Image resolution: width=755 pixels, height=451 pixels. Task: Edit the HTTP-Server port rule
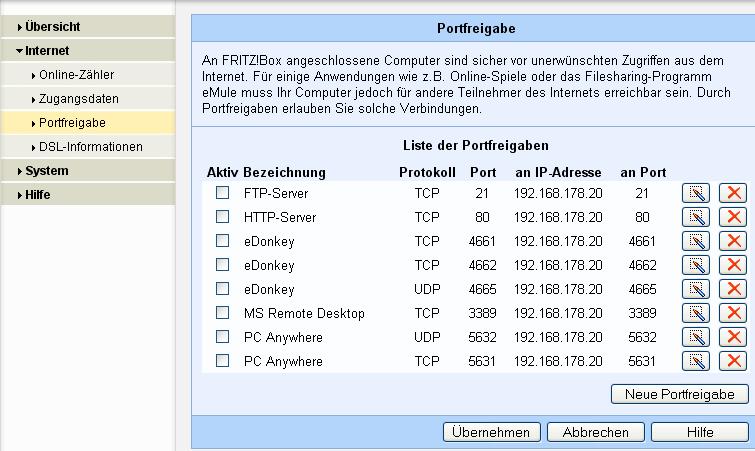coord(695,217)
